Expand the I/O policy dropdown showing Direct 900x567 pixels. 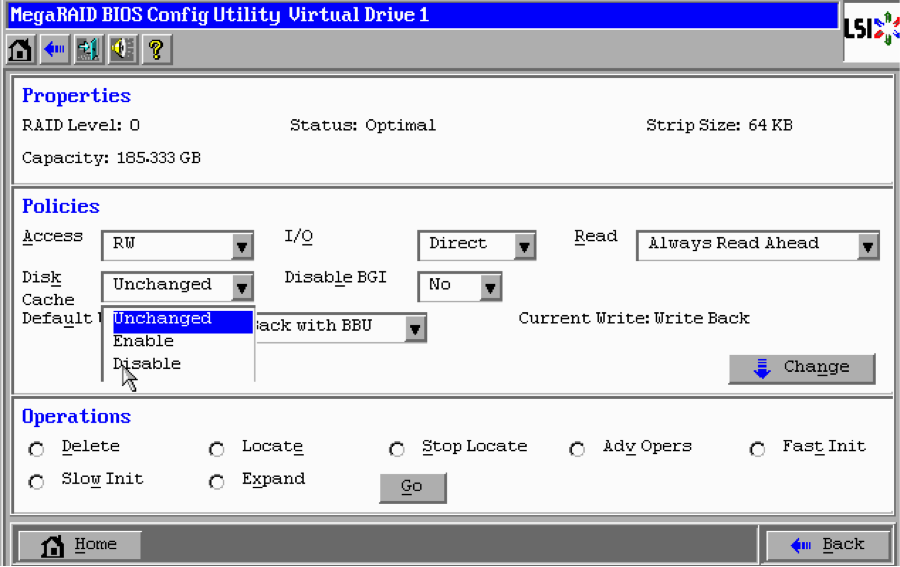[x=524, y=246]
